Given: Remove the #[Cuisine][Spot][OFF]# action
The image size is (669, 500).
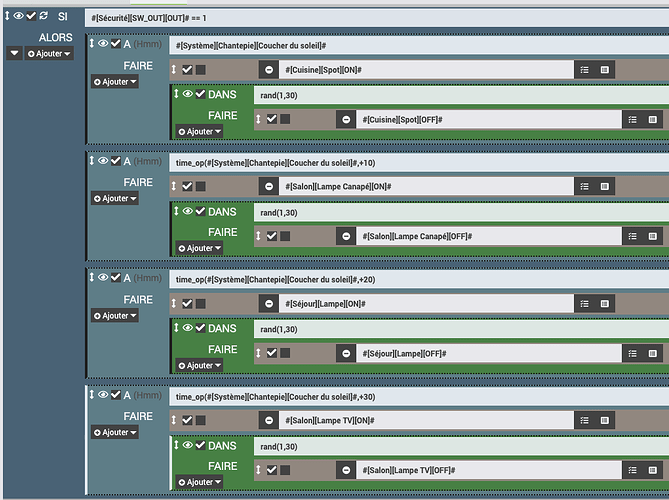Looking at the screenshot, I should pyautogui.click(x=346, y=119).
